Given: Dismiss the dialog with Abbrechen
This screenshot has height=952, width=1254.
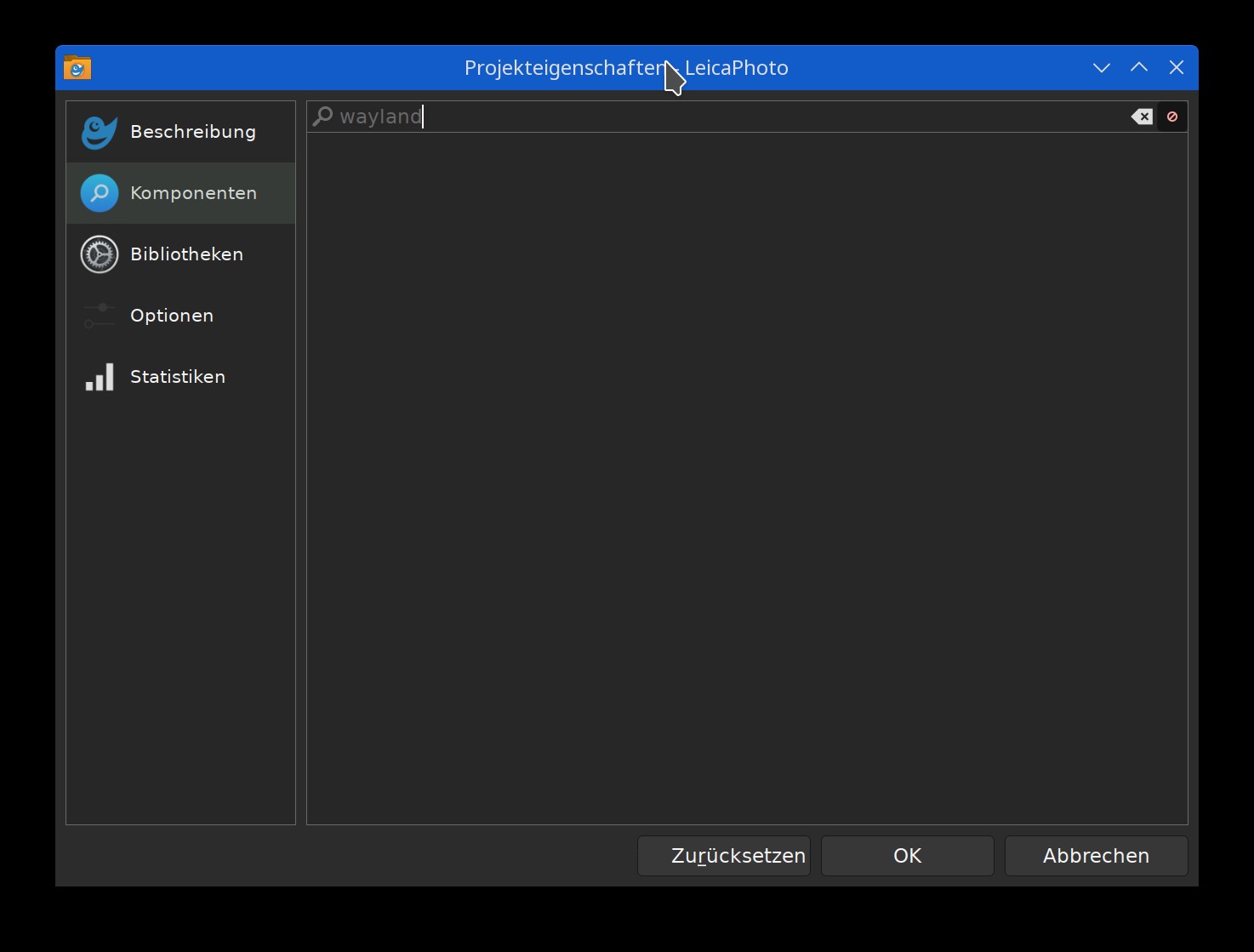Looking at the screenshot, I should [x=1096, y=856].
